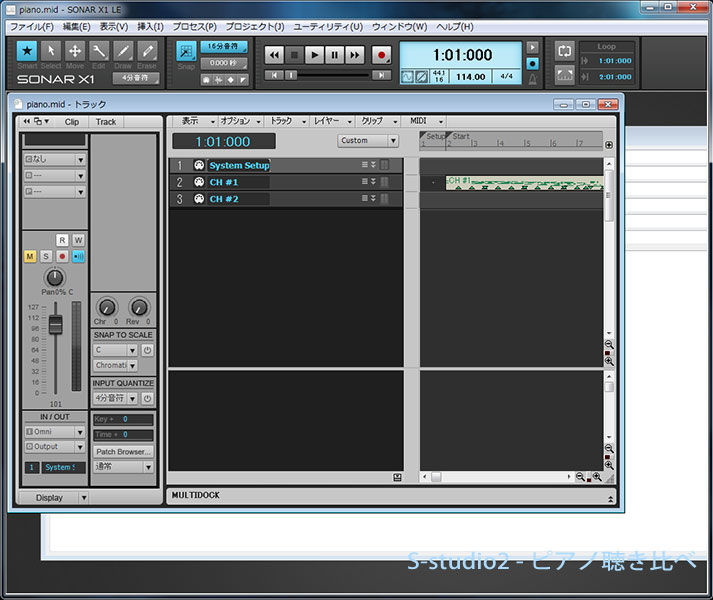Switch to the Track inspector tab
The image size is (713, 600).
pyautogui.click(x=106, y=122)
